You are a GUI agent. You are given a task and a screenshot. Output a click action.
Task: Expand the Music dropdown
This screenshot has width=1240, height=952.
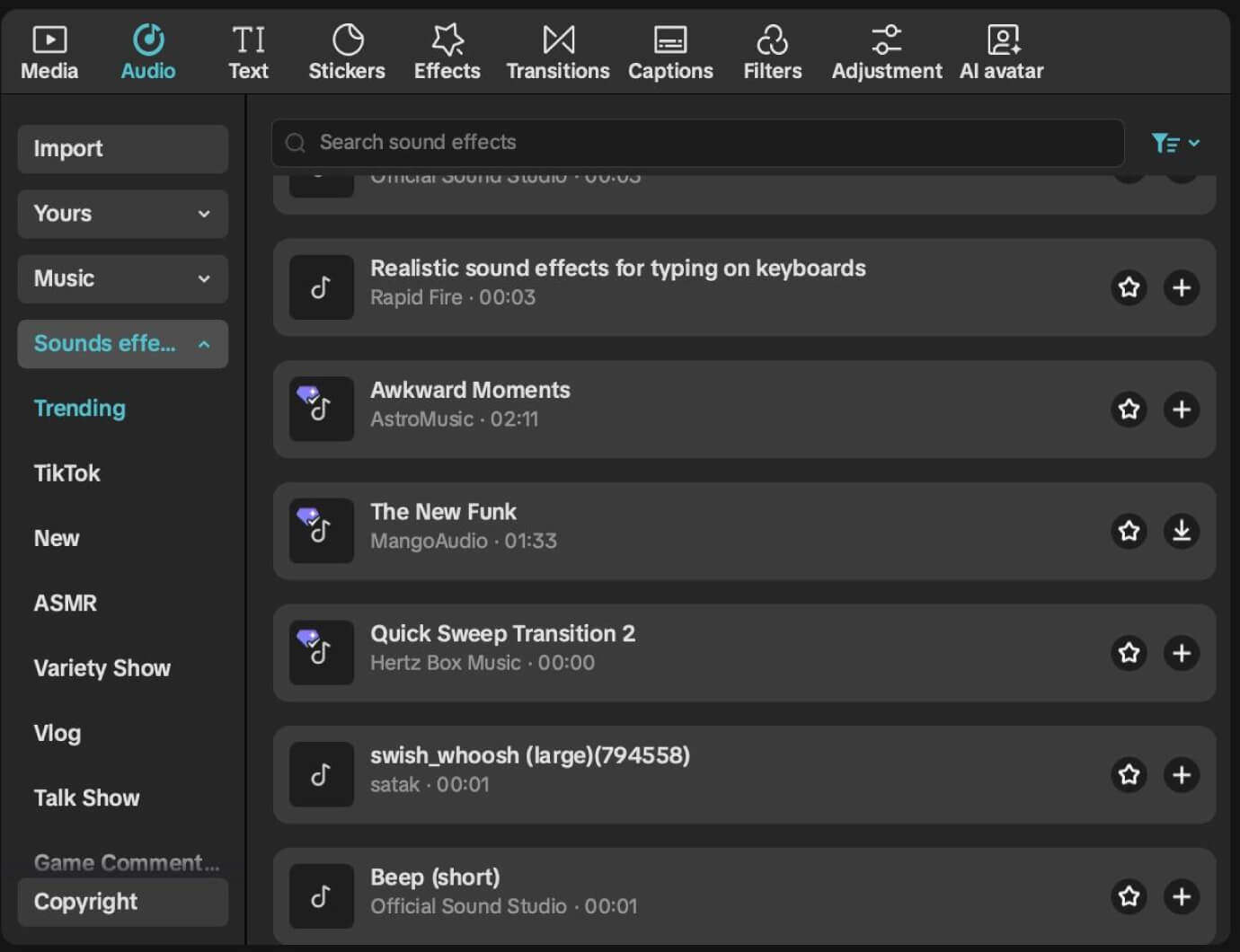(x=122, y=278)
